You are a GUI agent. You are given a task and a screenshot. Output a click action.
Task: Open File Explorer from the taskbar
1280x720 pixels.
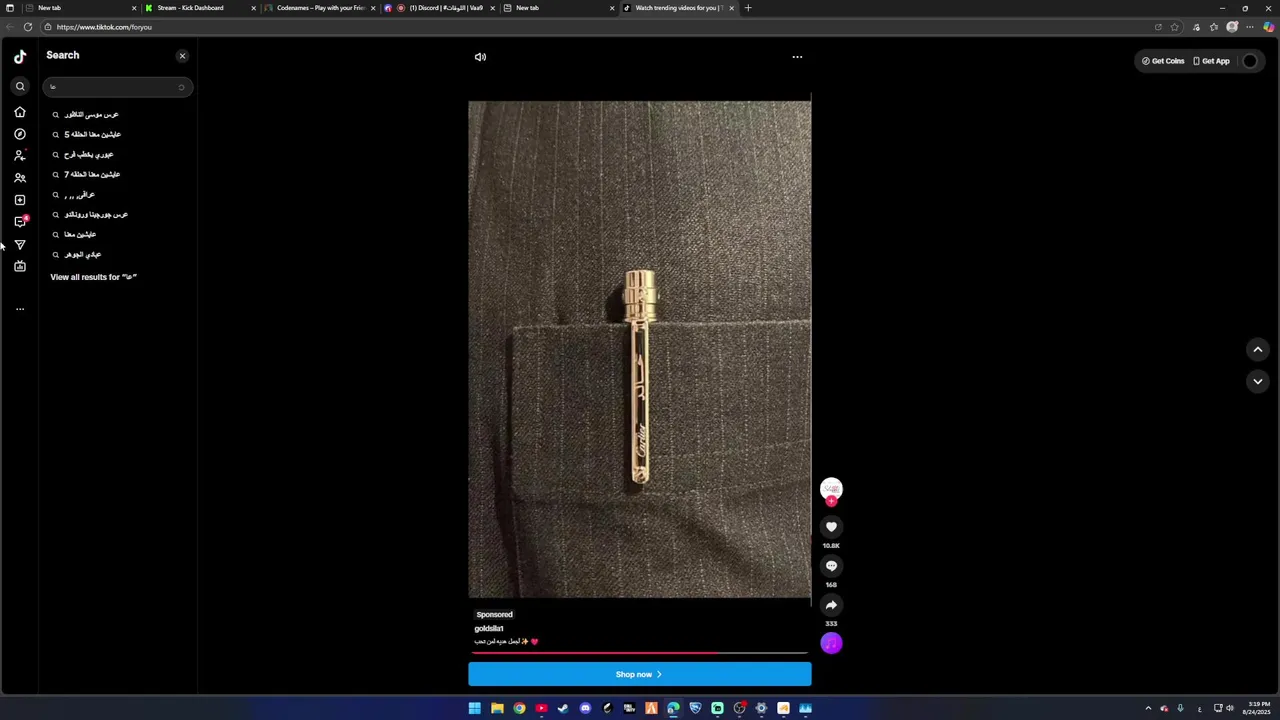tap(497, 709)
